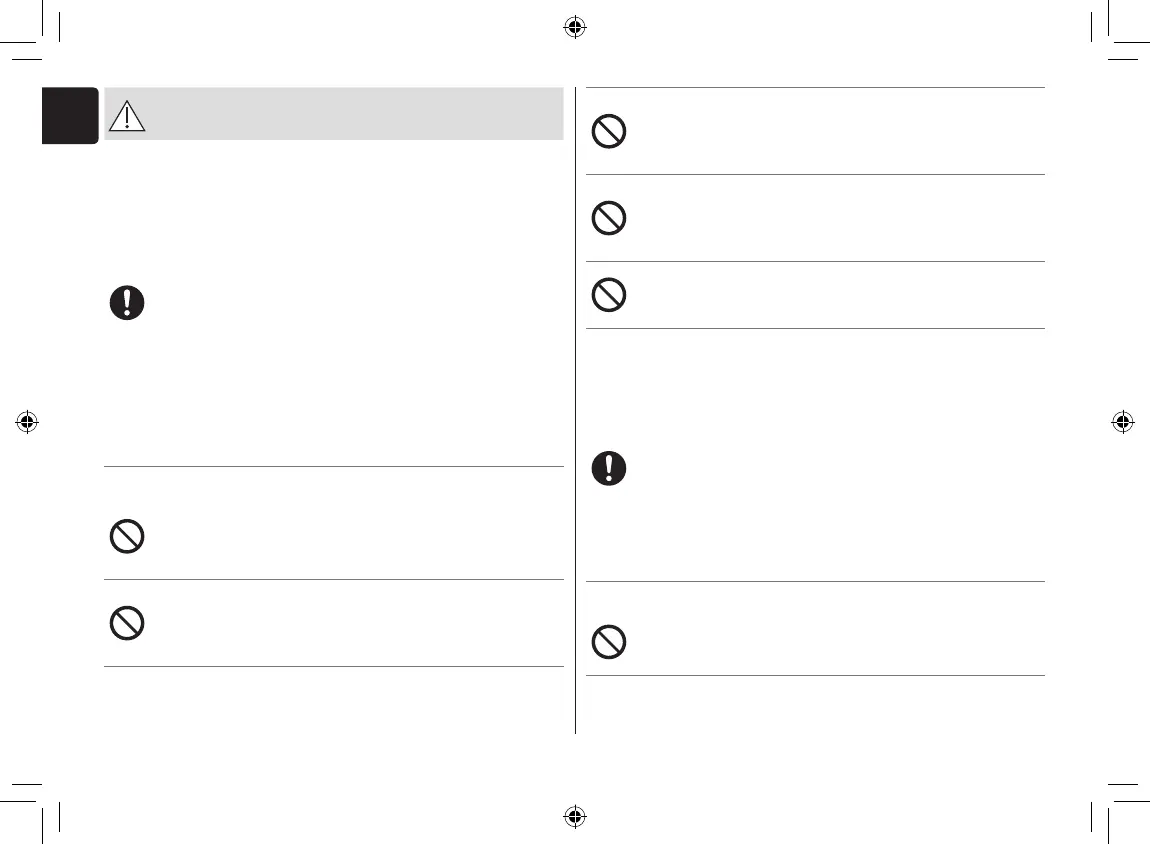
Task: Click the gray warning header banner
Action: (x=350, y=113)
